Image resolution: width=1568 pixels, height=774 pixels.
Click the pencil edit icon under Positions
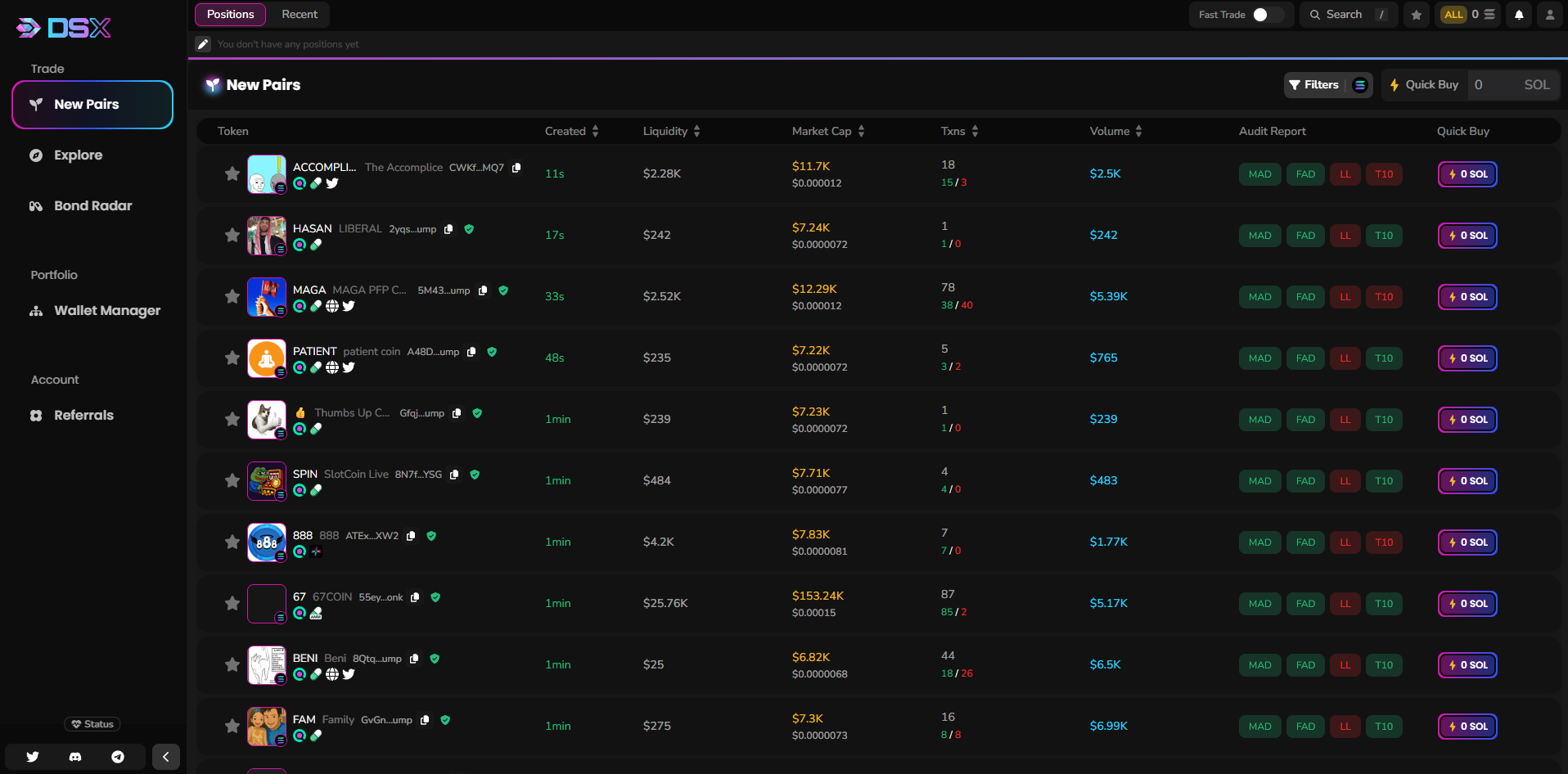(x=203, y=44)
